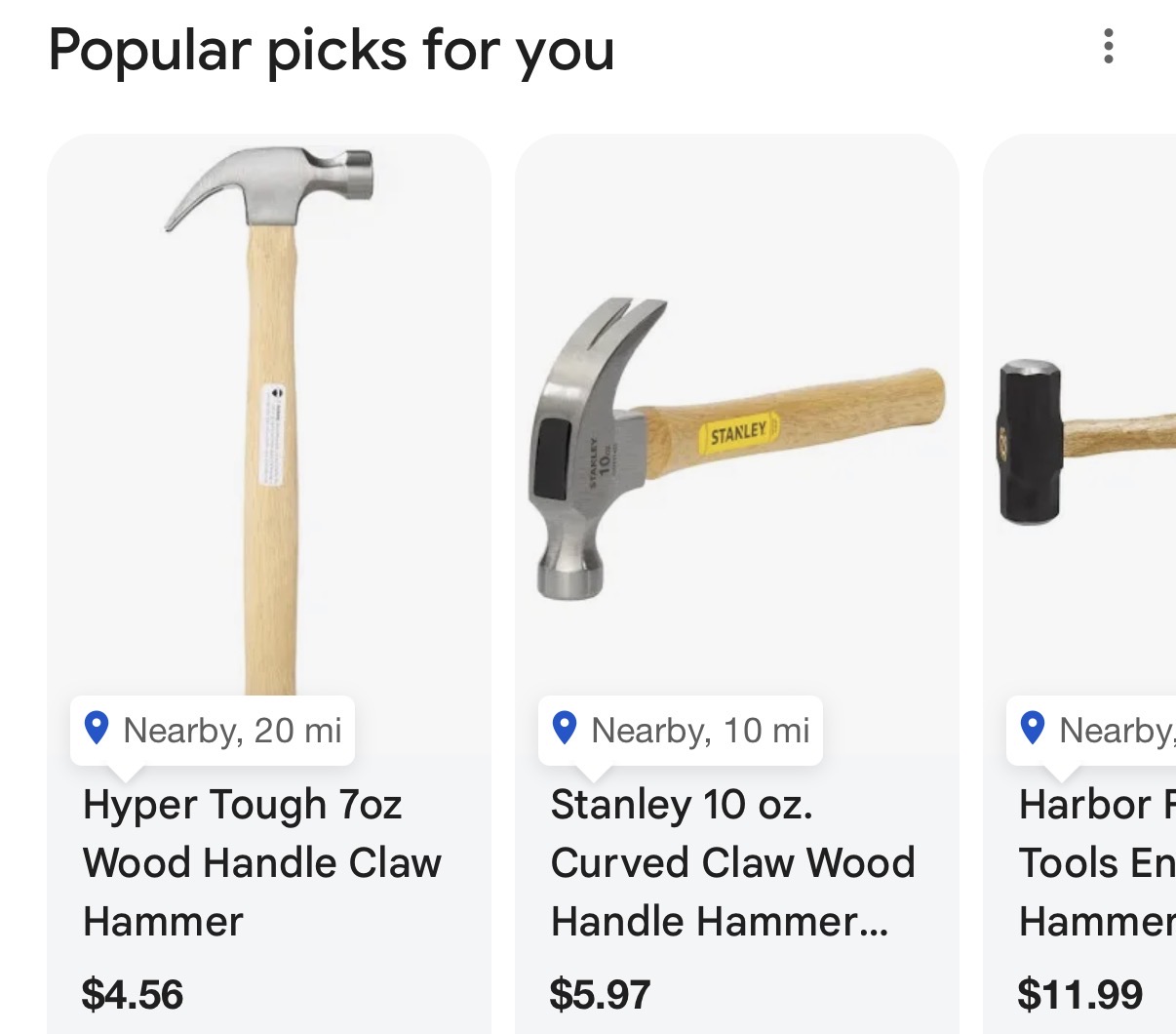
Task: Click the $5.97 price
Action: click(600, 995)
